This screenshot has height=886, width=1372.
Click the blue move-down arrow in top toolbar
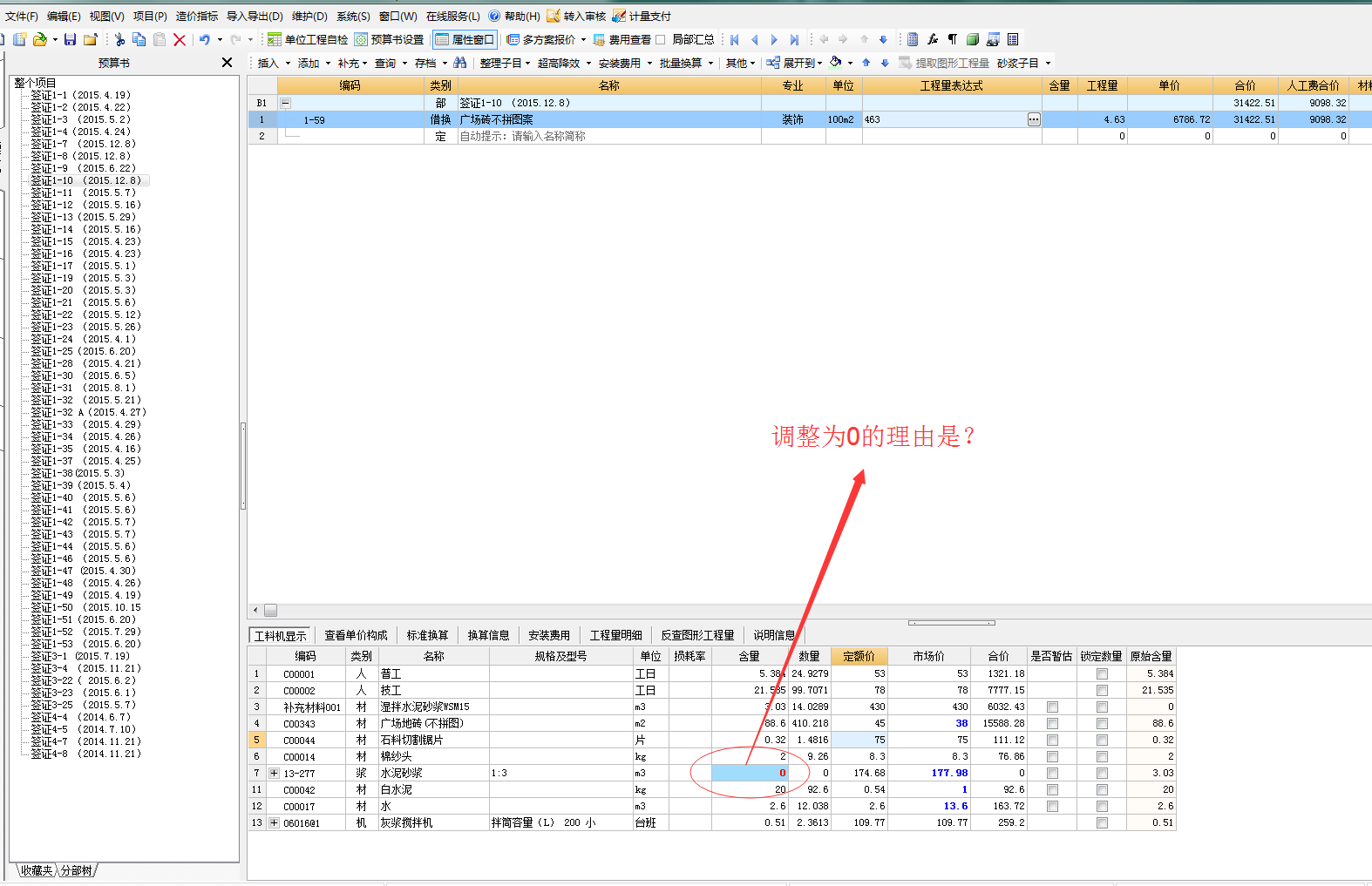883,39
